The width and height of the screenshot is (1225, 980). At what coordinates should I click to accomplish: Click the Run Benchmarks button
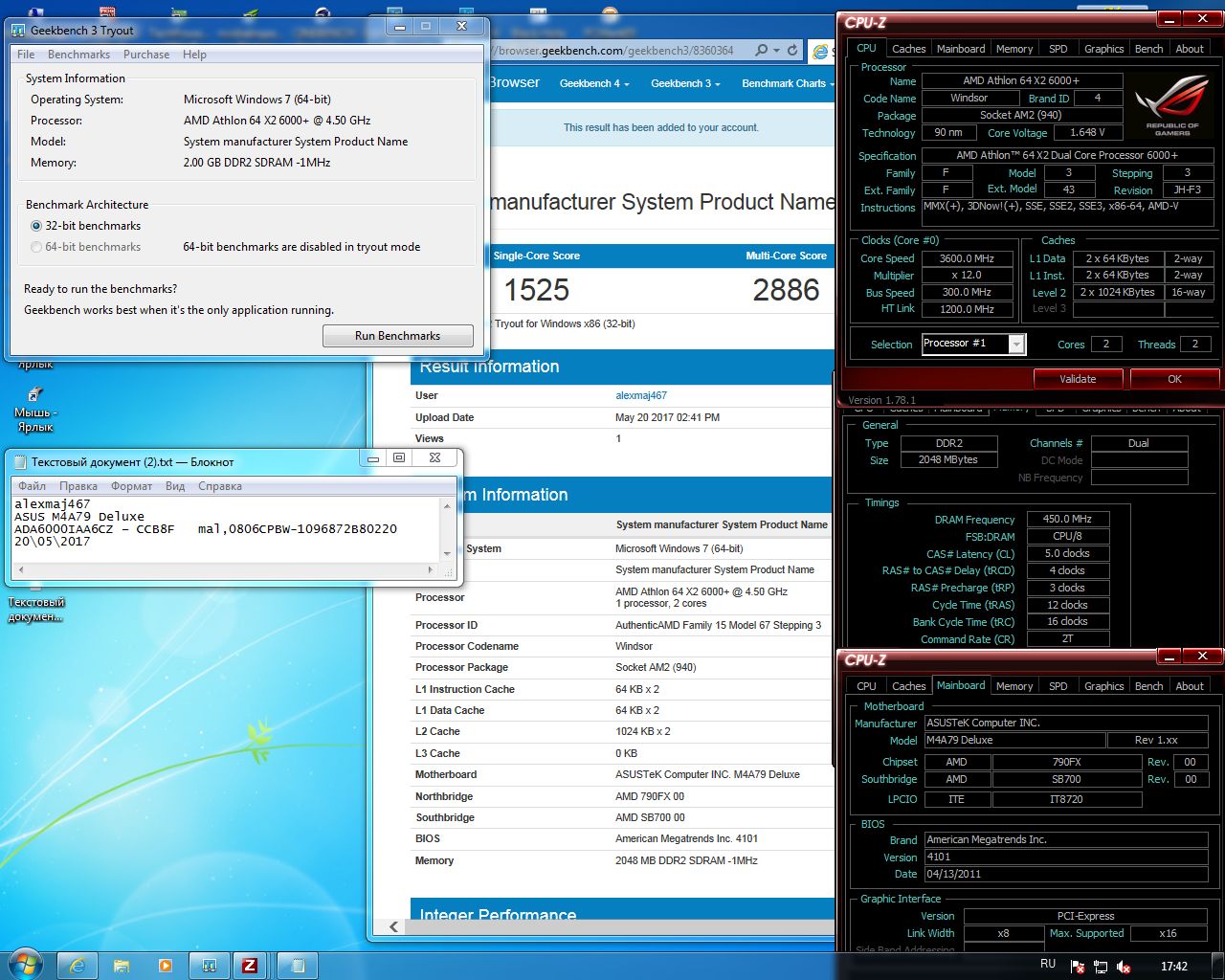398,336
